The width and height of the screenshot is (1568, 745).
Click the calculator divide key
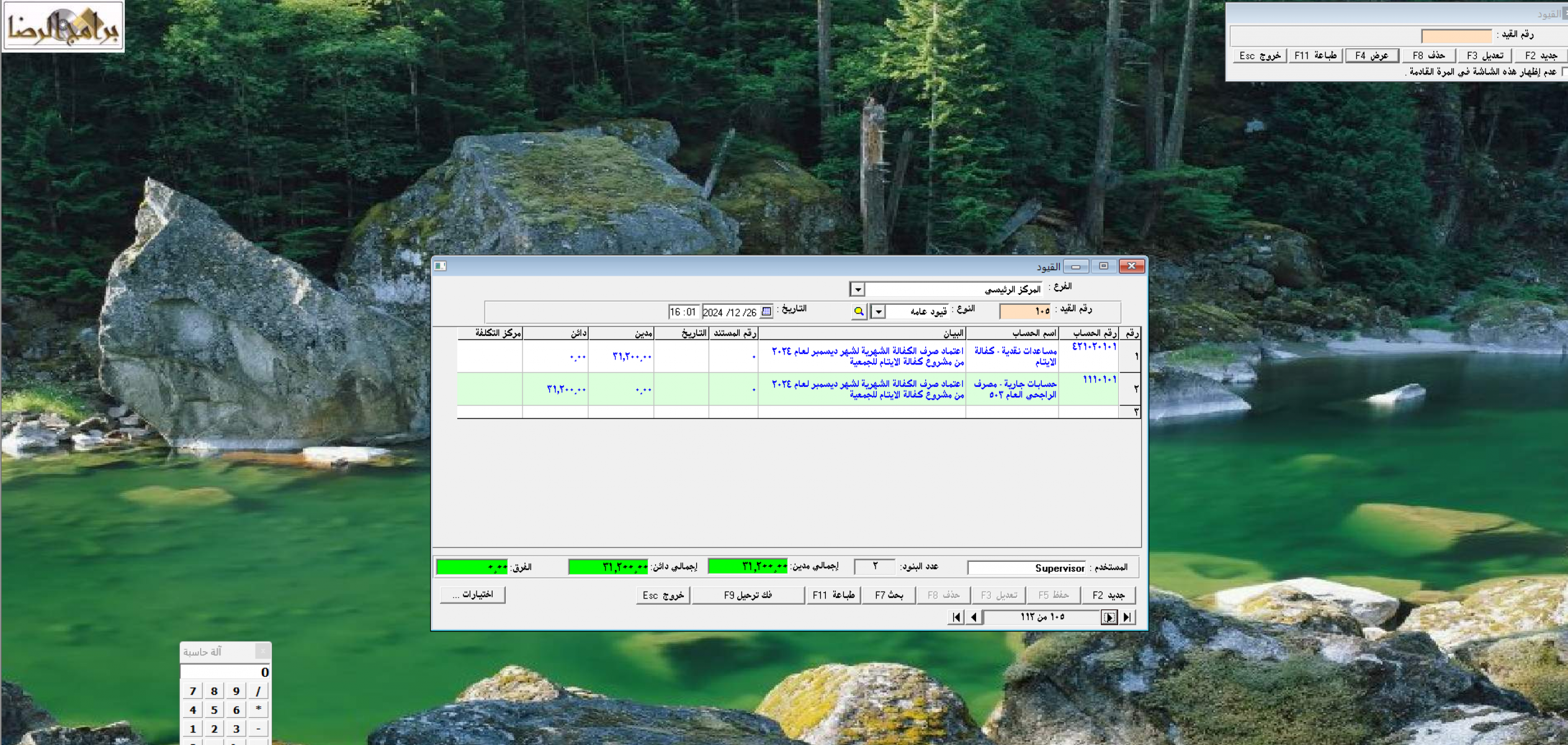pyautogui.click(x=258, y=691)
